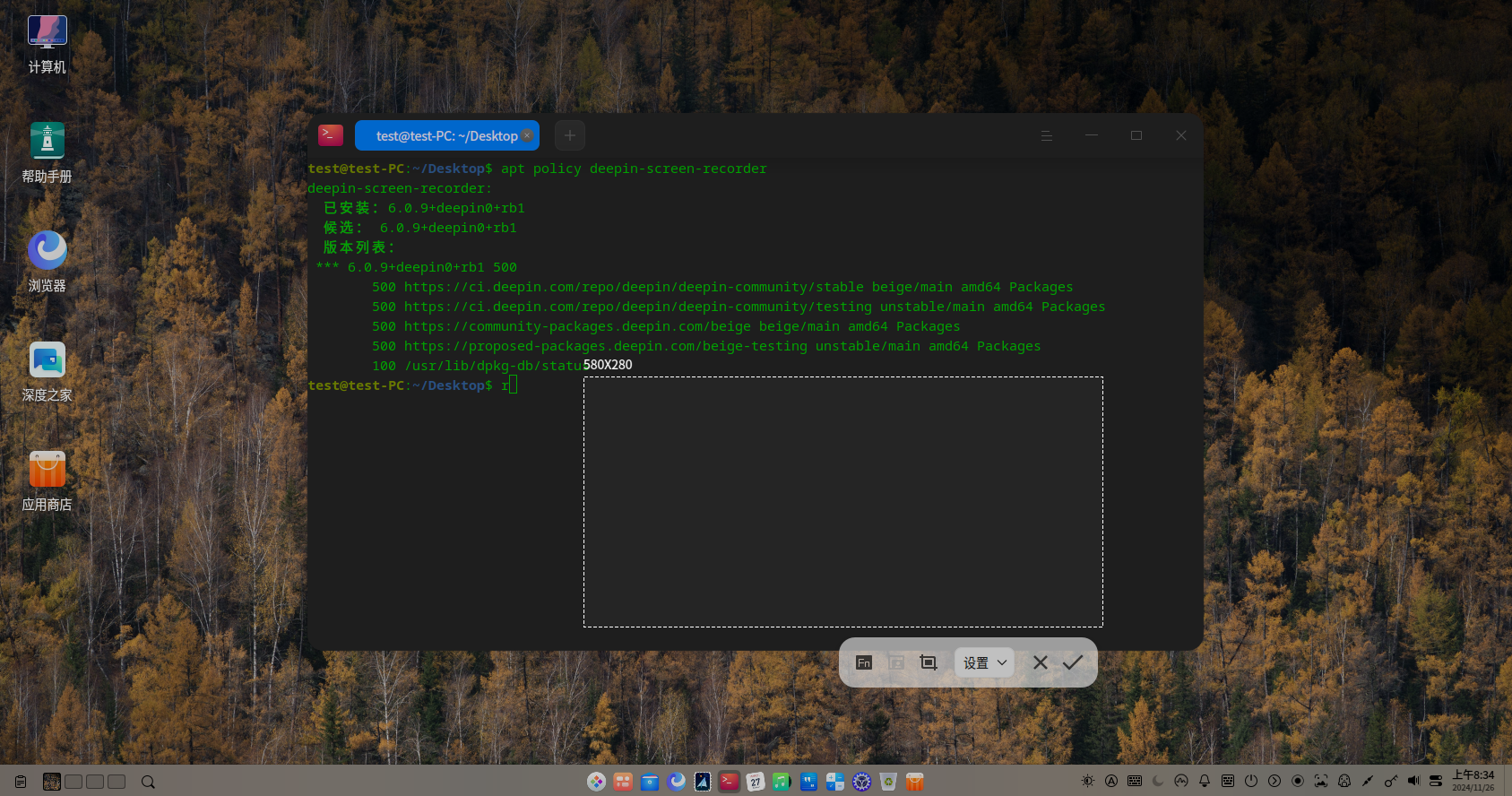Add a new terminal tab with the plus button
Screen dimensions: 1512x796
point(570,135)
